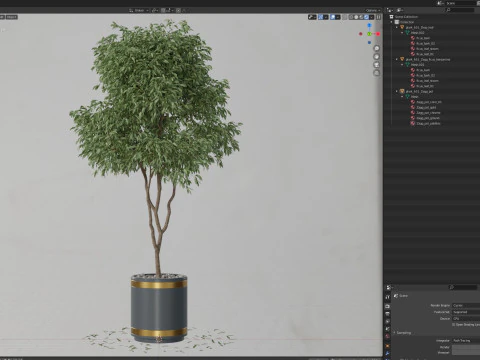The image size is (480, 360).
Task: Open the Object properties tab
Action: [x=387, y=346]
